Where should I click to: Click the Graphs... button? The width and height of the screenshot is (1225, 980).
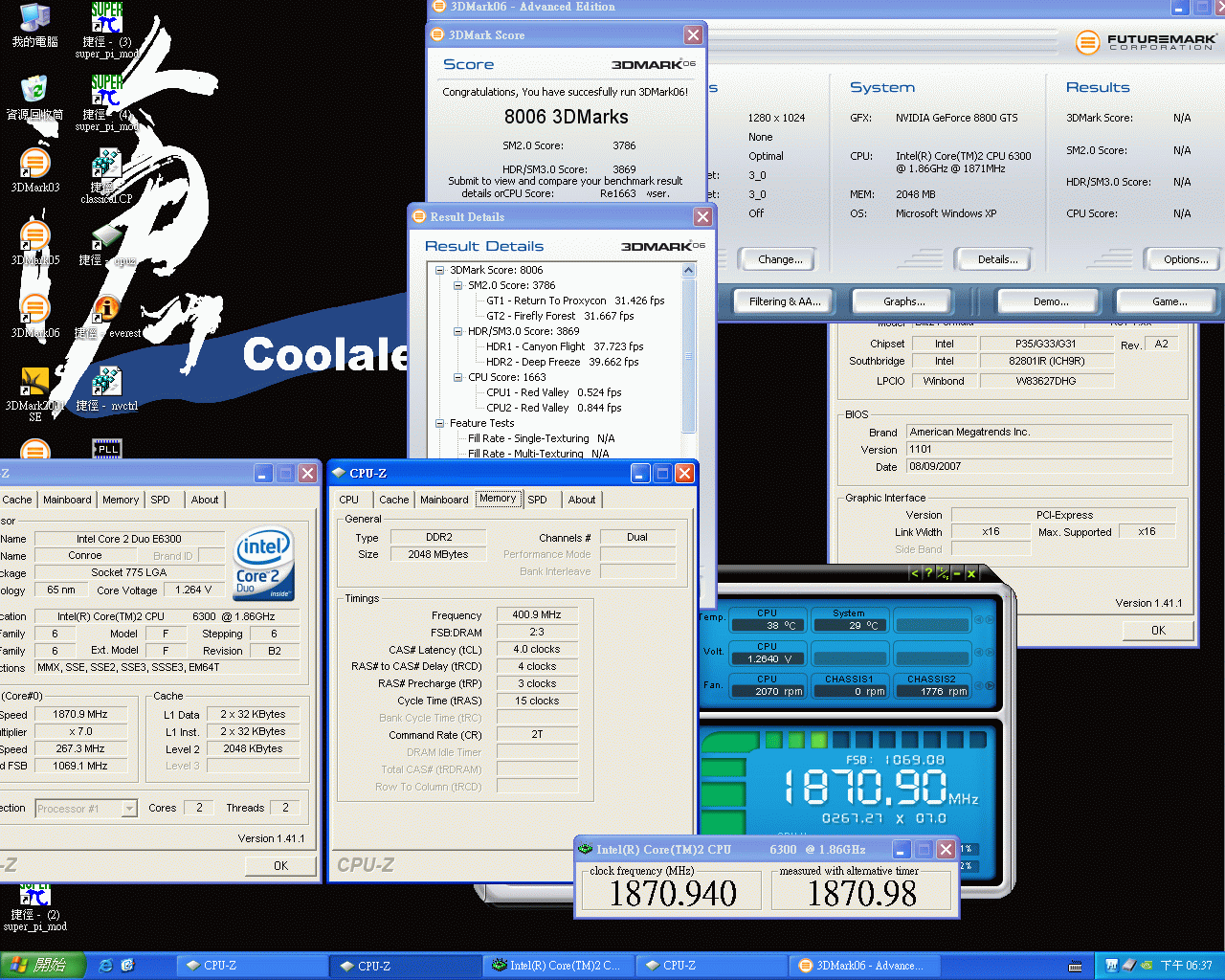(x=904, y=301)
